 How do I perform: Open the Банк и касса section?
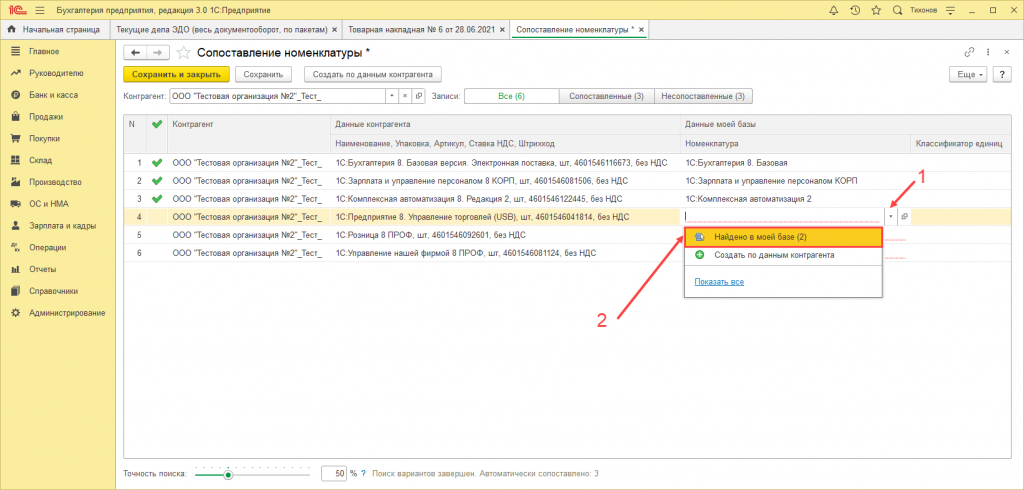55,95
